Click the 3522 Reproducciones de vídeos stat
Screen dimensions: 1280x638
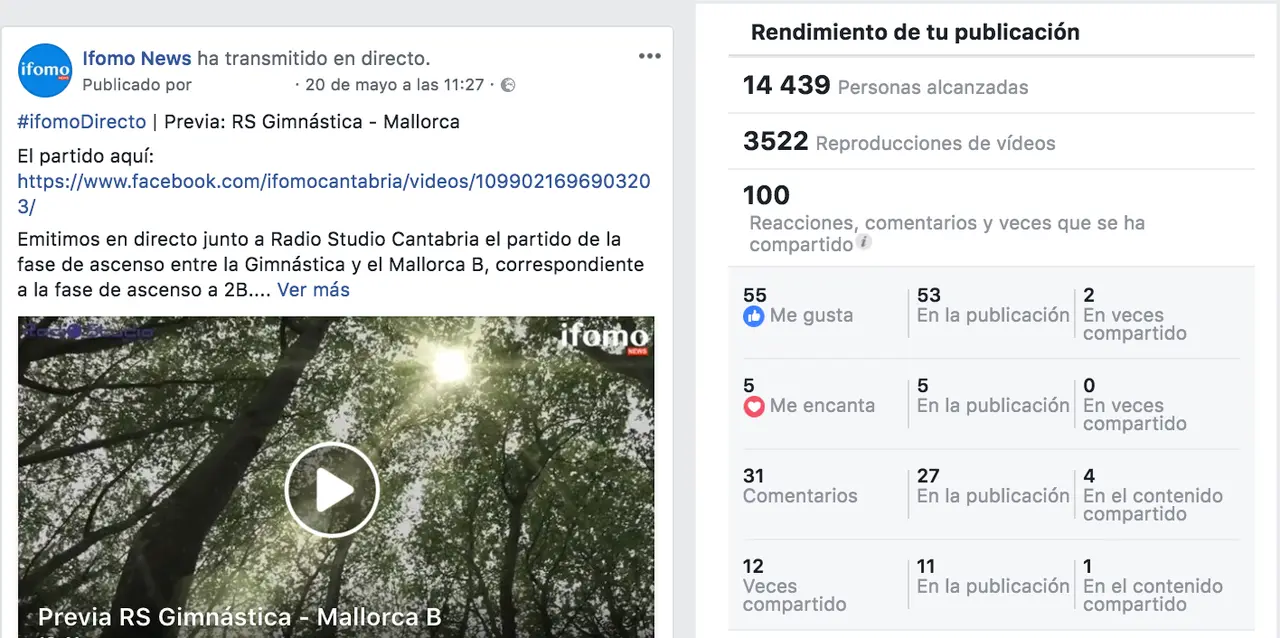[x=899, y=142]
